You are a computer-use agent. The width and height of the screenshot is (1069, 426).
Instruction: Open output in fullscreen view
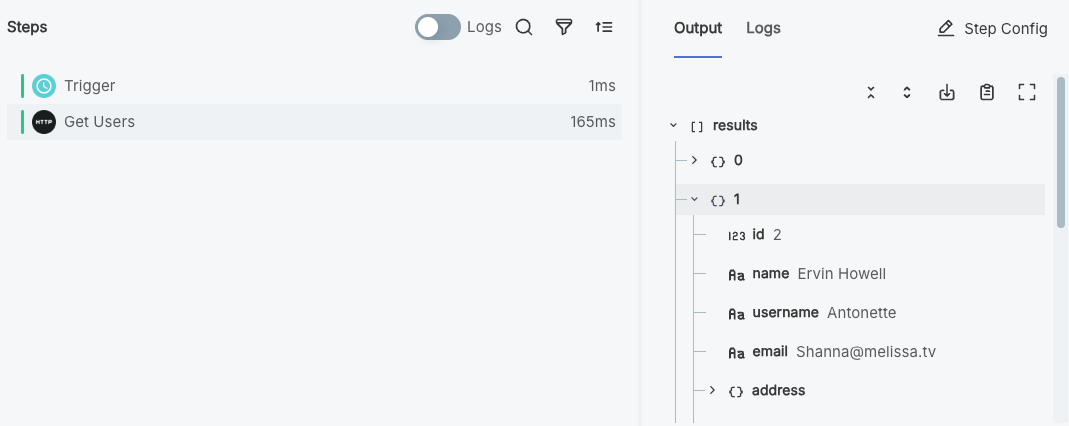point(1027,93)
